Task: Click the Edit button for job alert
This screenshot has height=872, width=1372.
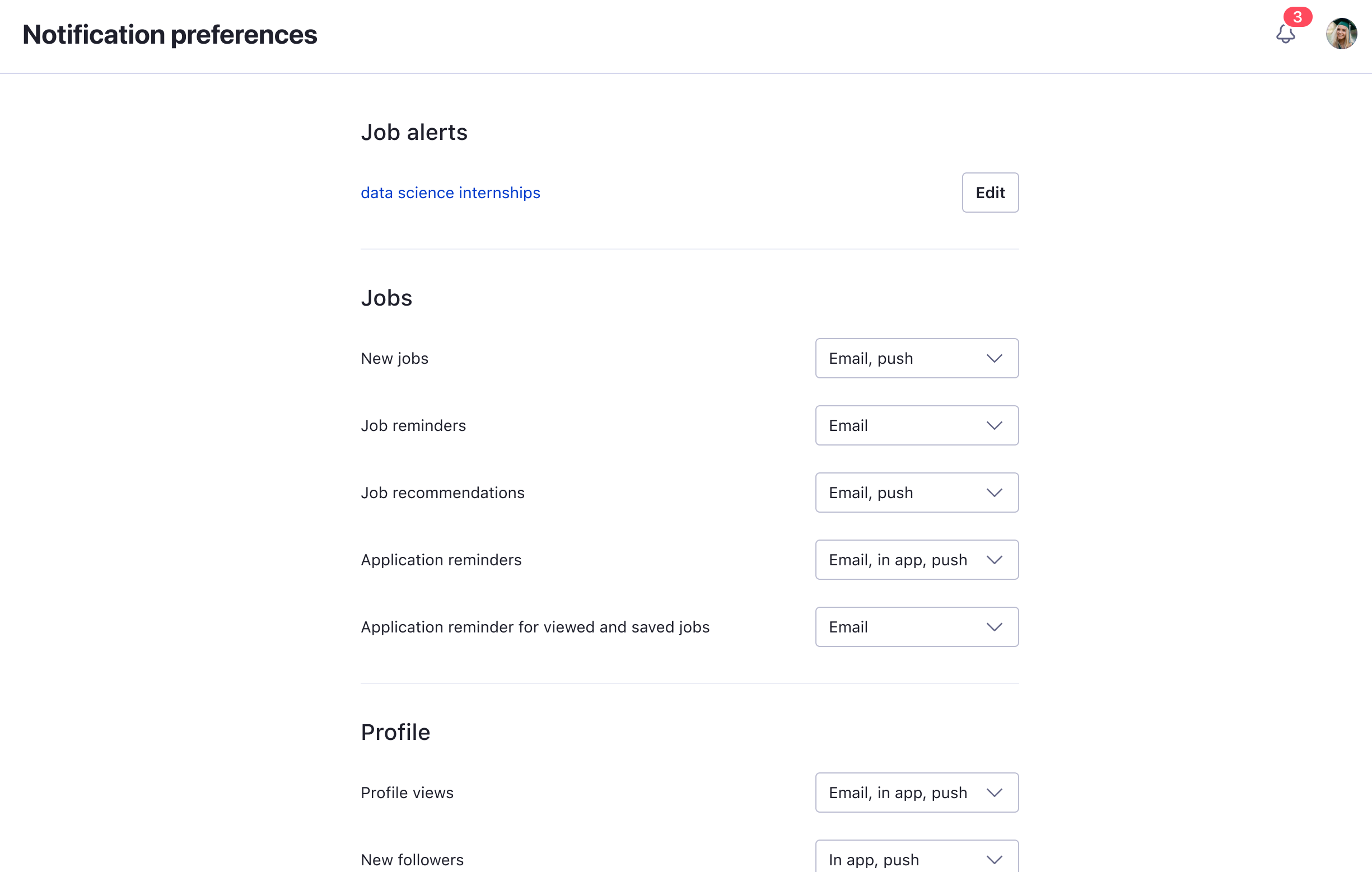Action: tap(990, 193)
